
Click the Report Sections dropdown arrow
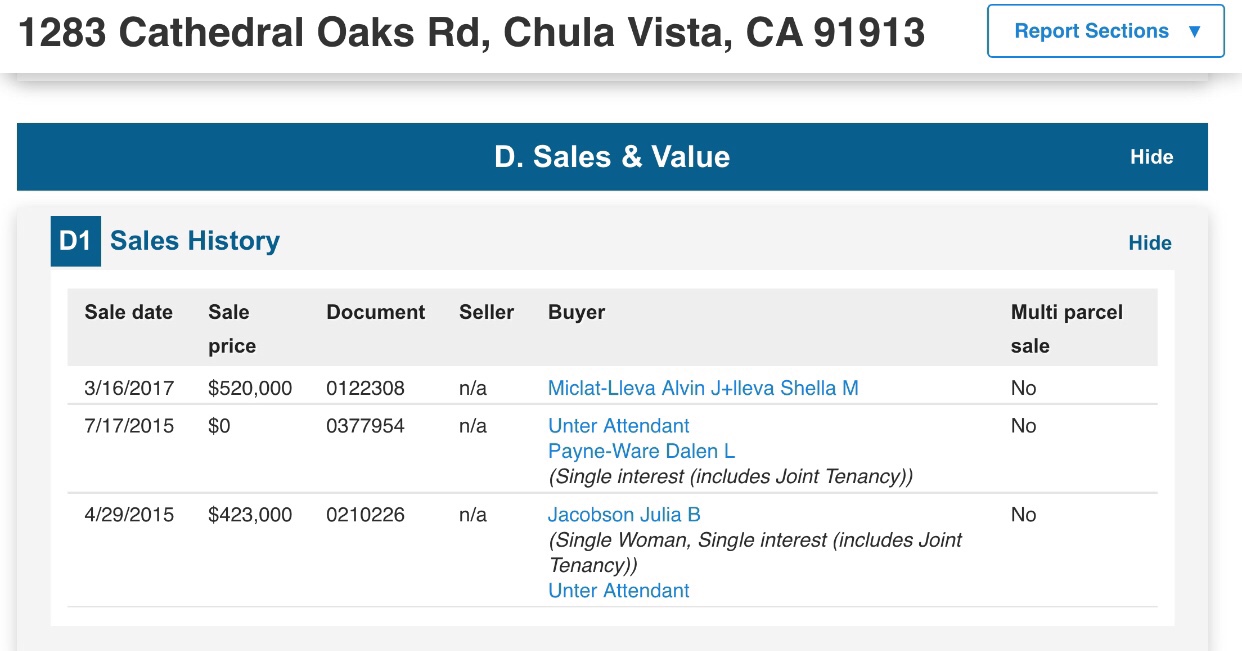click(1194, 31)
